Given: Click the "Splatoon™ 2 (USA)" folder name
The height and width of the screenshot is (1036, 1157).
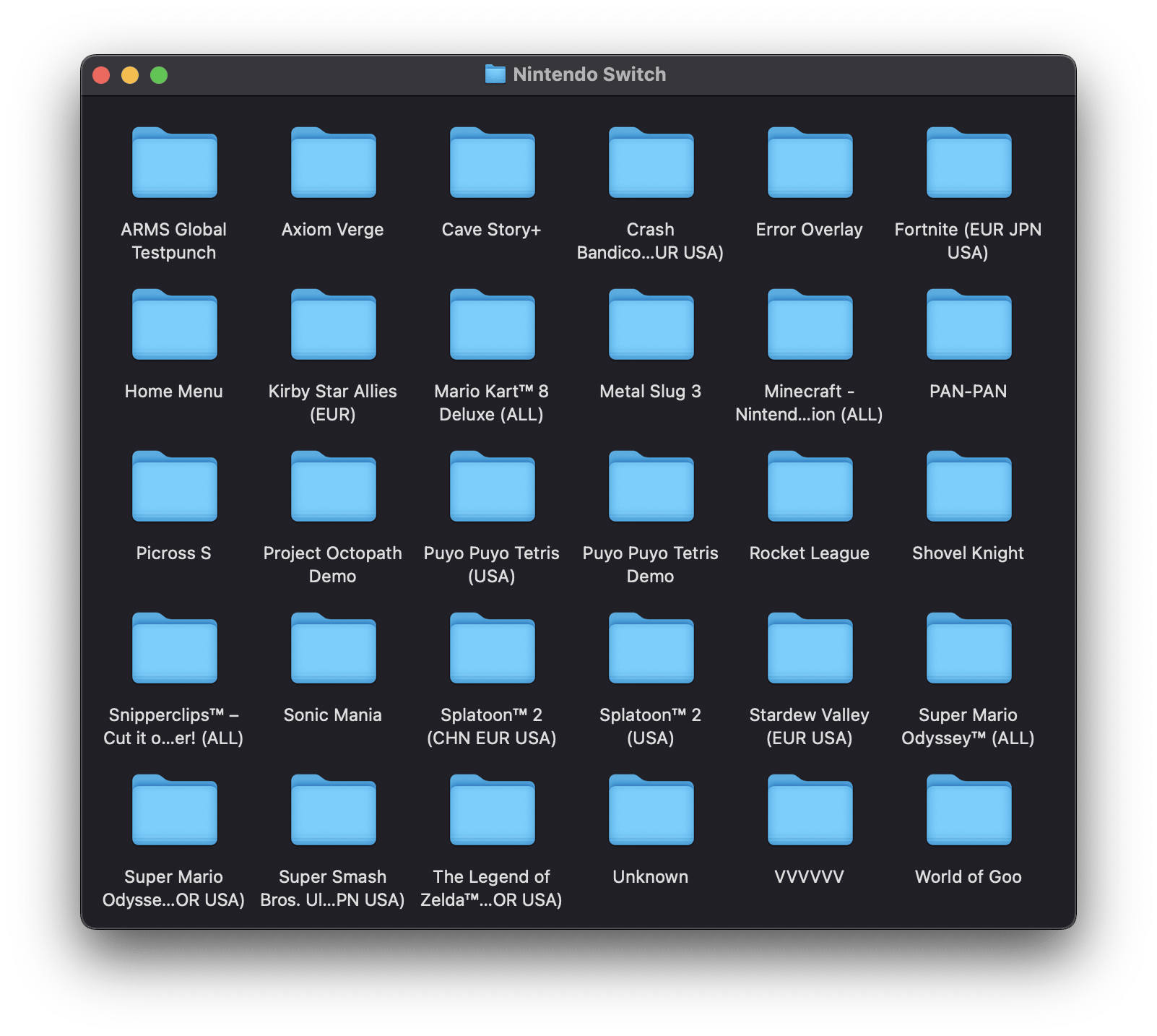Looking at the screenshot, I should pos(651,727).
